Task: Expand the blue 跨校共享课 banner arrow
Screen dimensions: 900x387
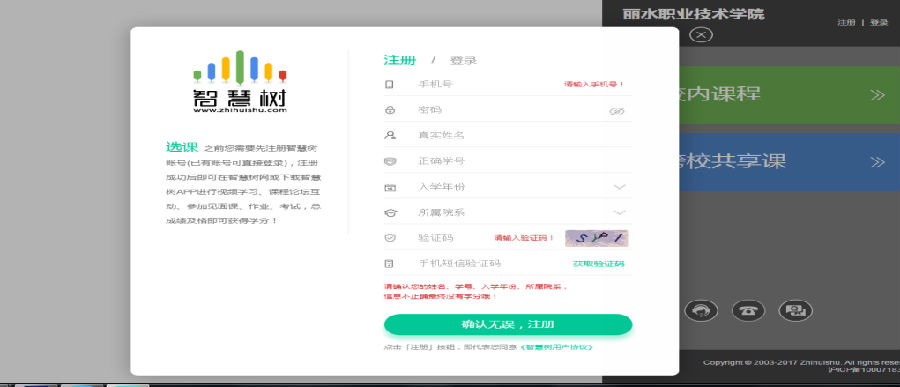Action: (x=877, y=162)
